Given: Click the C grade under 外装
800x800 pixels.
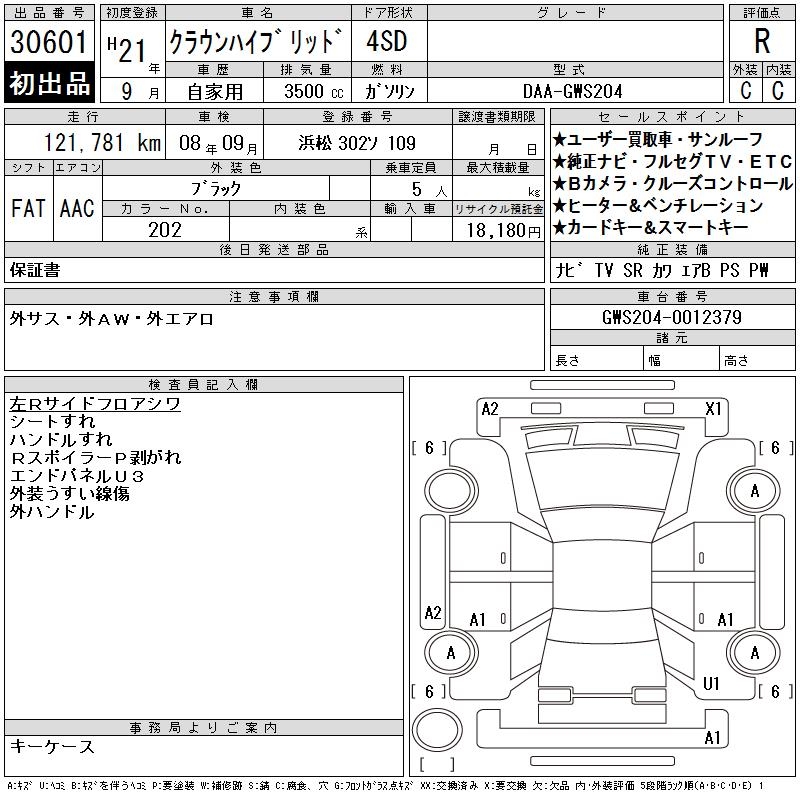Looking at the screenshot, I should click(x=745, y=91).
